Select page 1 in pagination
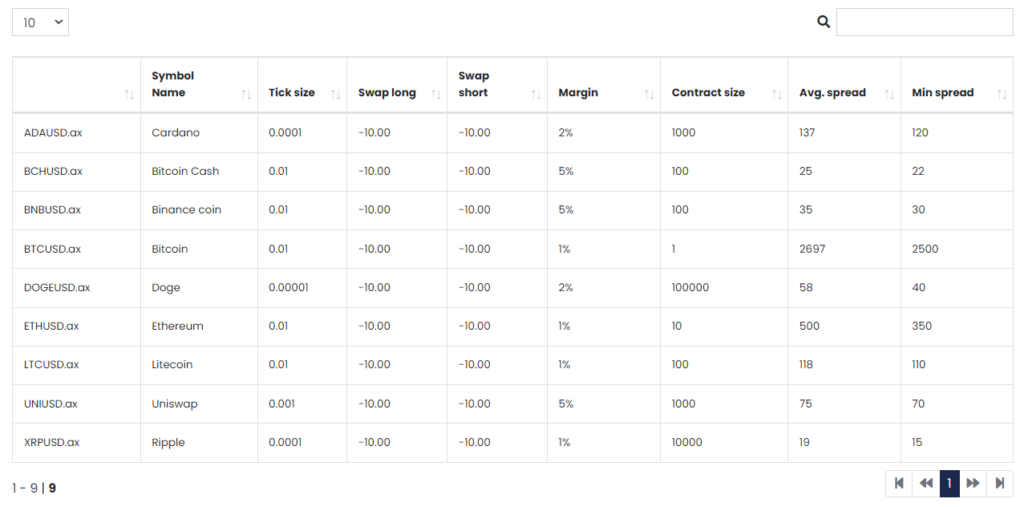 950,483
